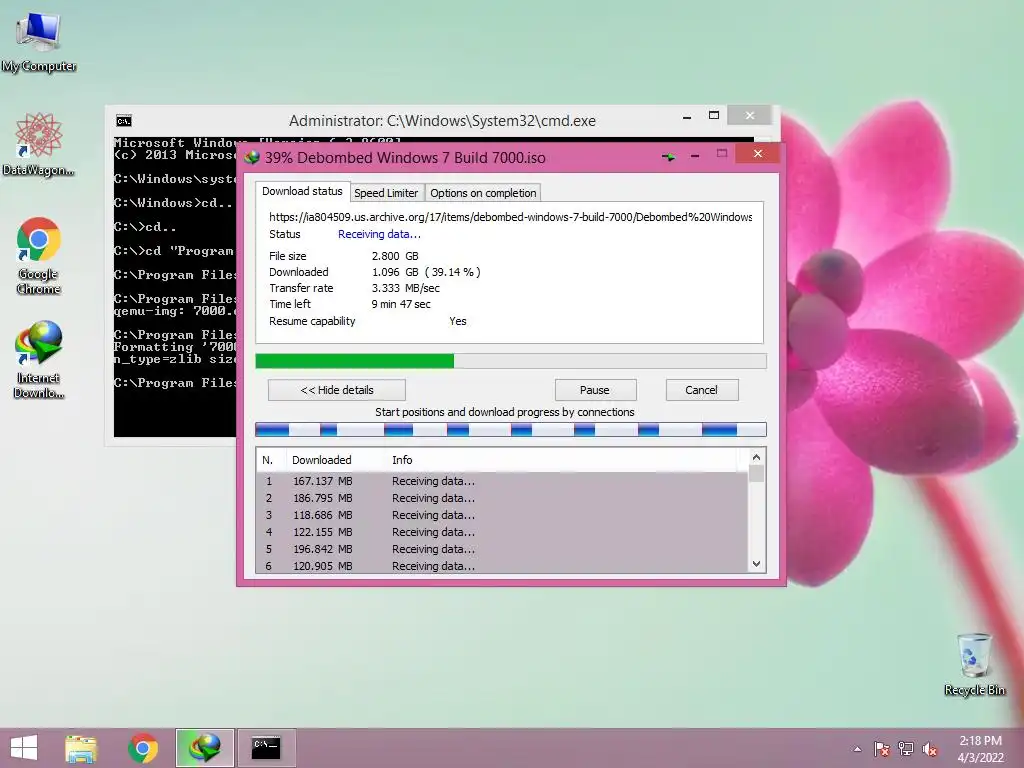The height and width of the screenshot is (768, 1024).
Task: Click the green download progress bar
Action: pyautogui.click(x=511, y=361)
